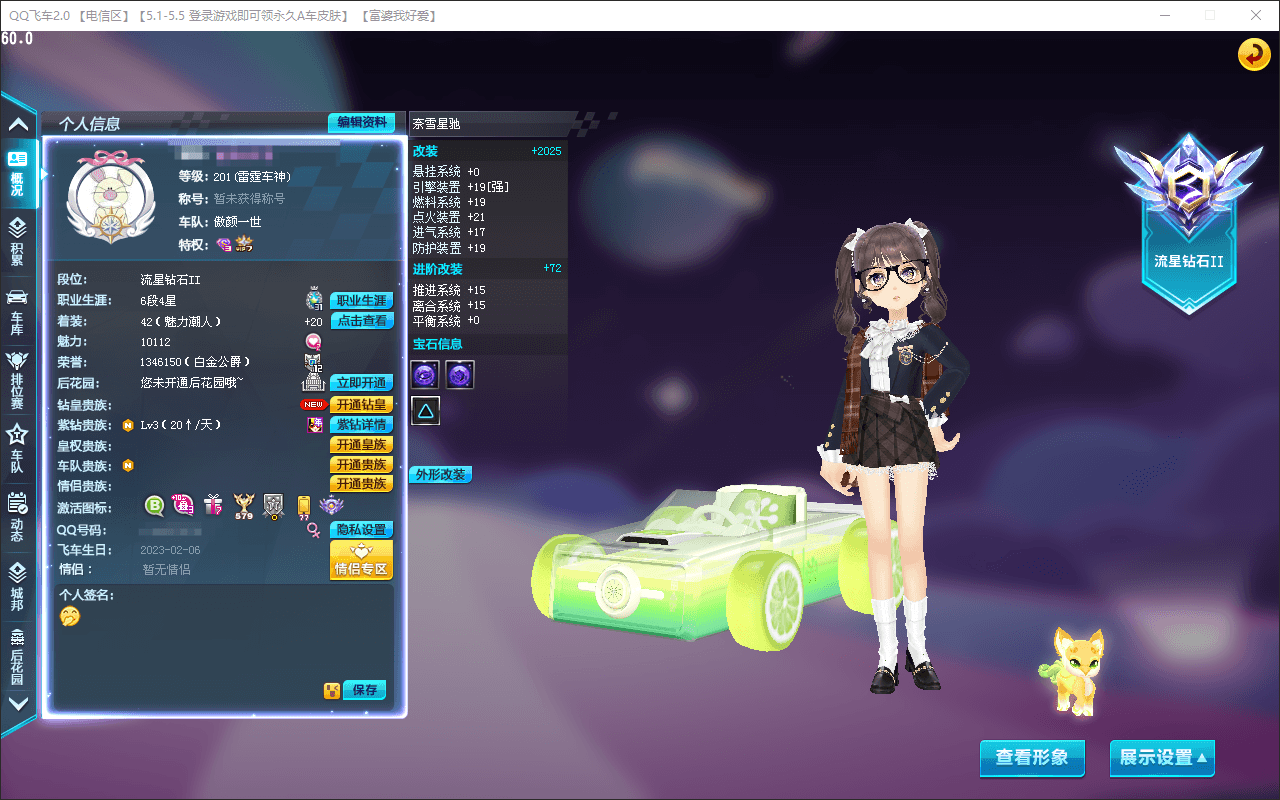This screenshot has width=1280, height=800.
Task: Click the 外形改装 appearance mod button
Action: (x=440, y=474)
